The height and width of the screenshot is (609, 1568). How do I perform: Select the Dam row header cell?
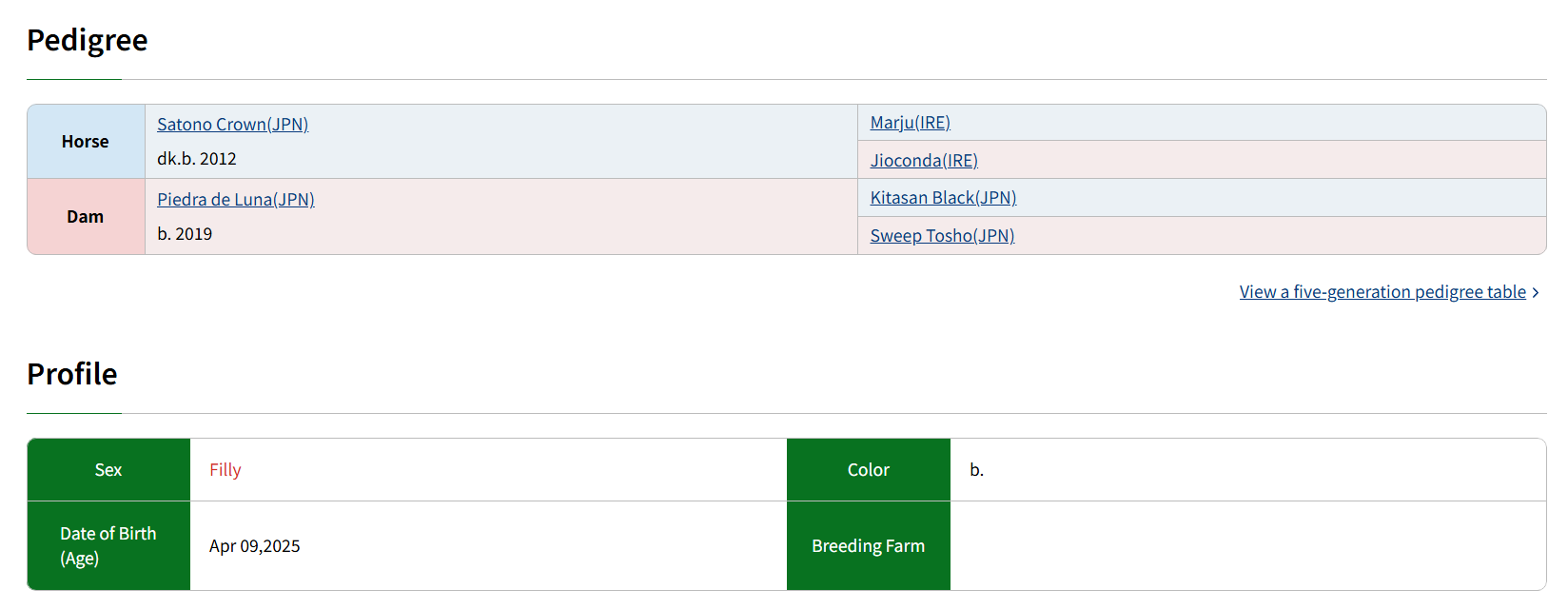pos(86,217)
